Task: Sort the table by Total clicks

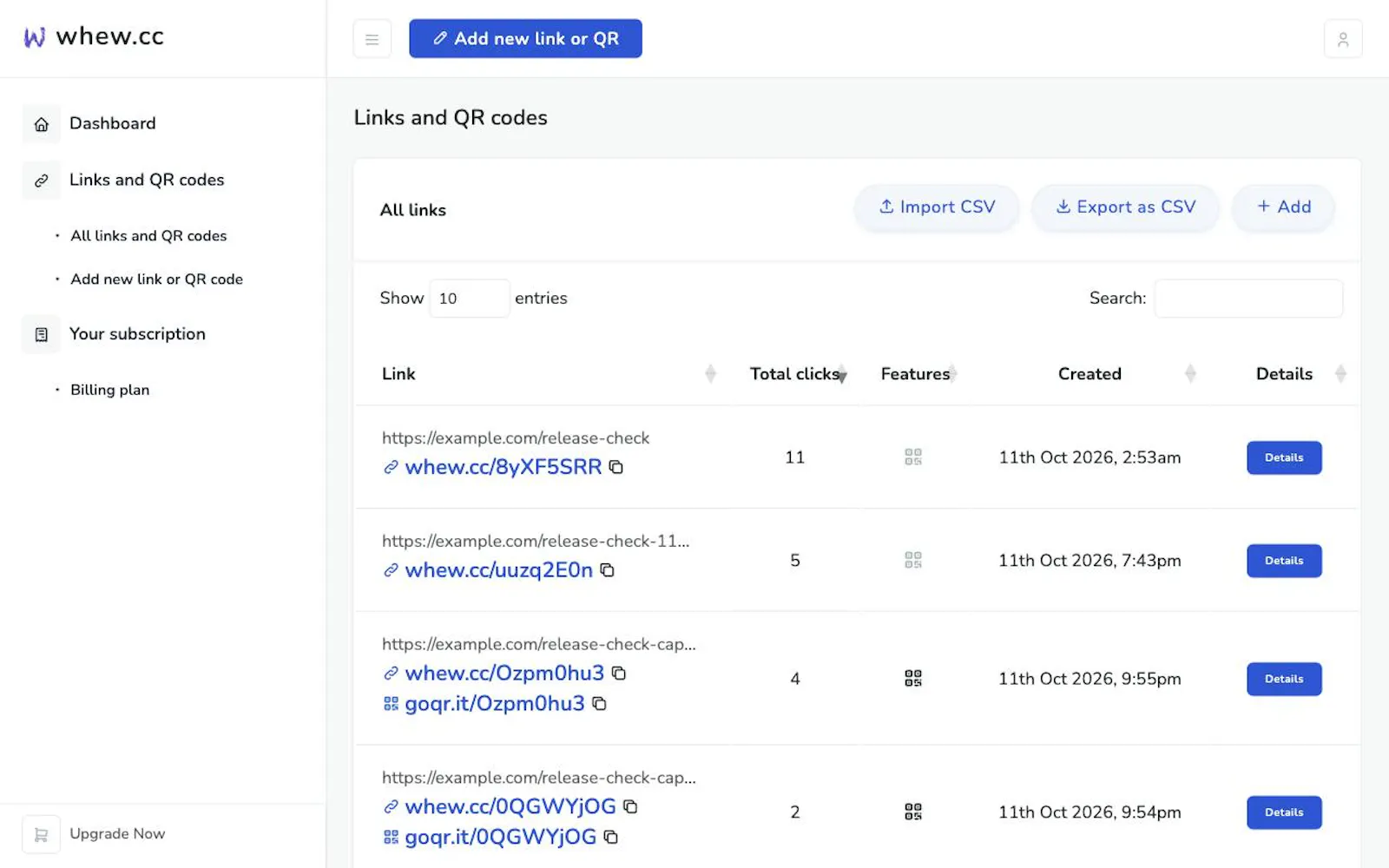Action: (x=841, y=374)
